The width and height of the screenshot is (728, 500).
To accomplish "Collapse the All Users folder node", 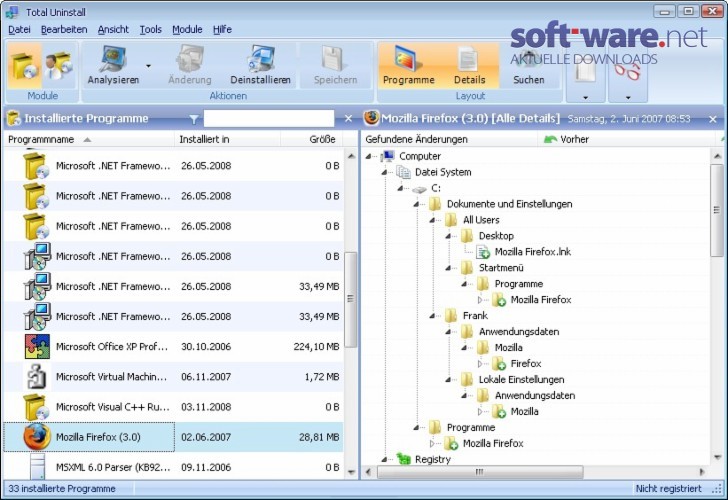I will 432,220.
